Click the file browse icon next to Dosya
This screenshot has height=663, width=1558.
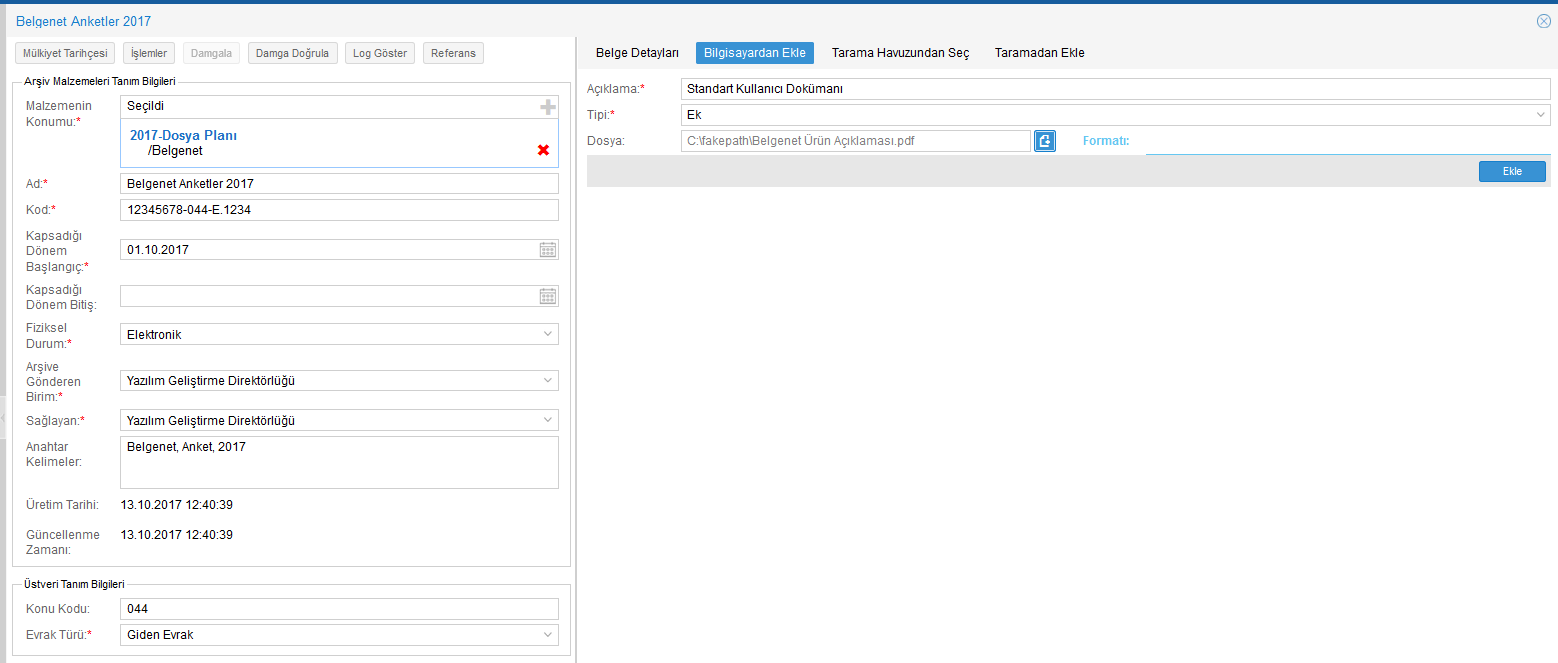[x=1045, y=141]
